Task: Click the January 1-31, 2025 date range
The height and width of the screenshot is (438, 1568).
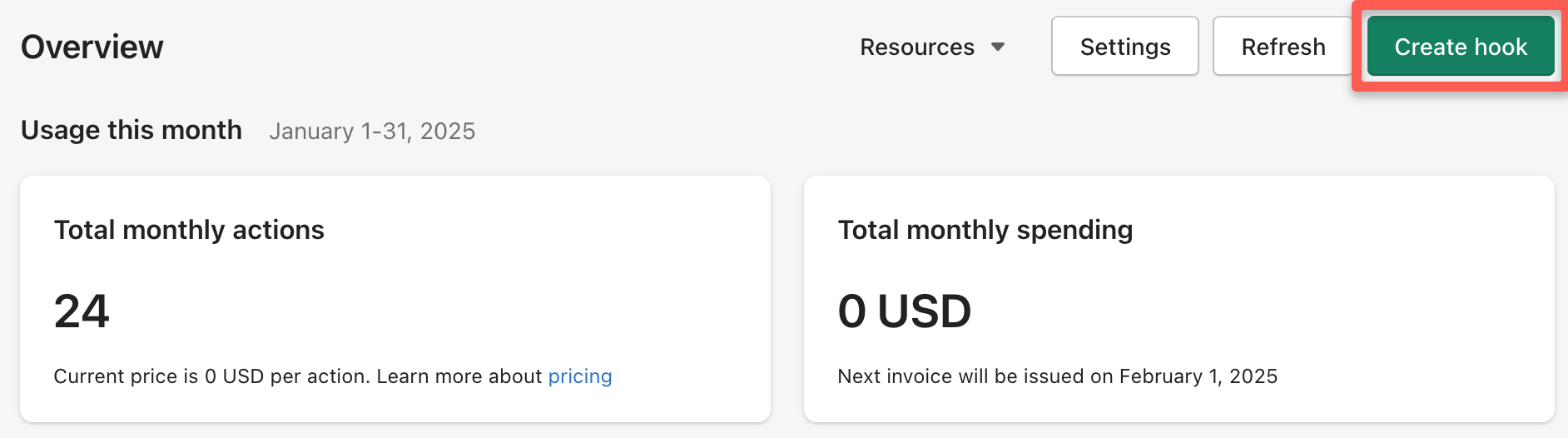Action: click(x=372, y=132)
